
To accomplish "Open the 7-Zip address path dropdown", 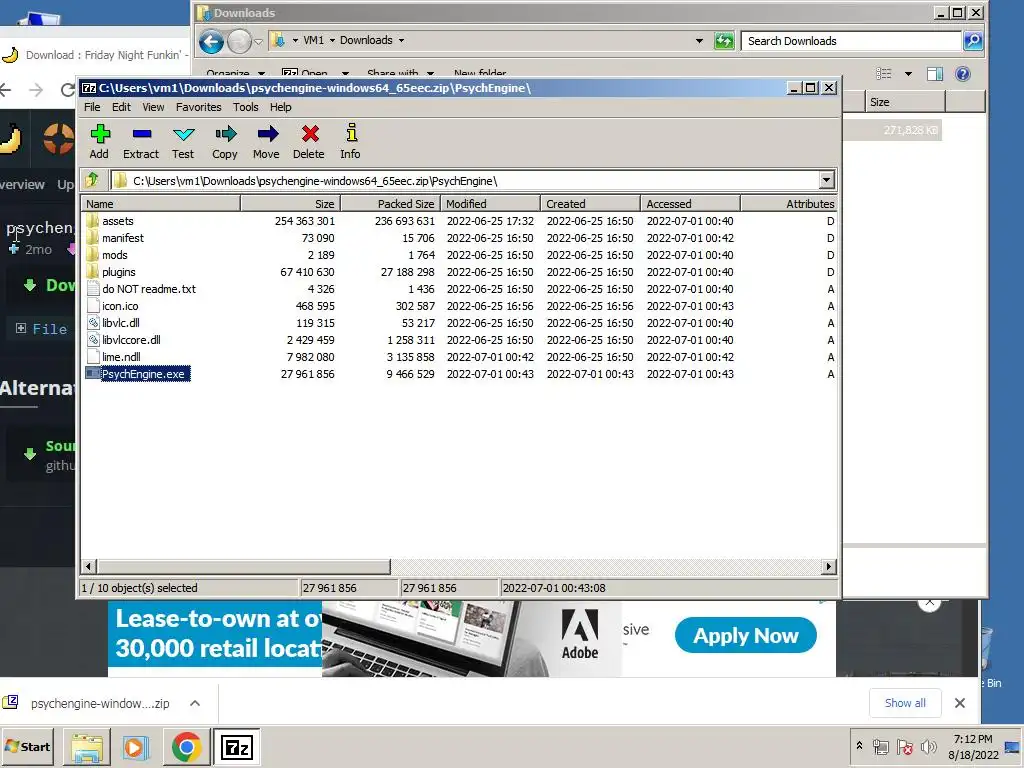I will click(x=826, y=180).
